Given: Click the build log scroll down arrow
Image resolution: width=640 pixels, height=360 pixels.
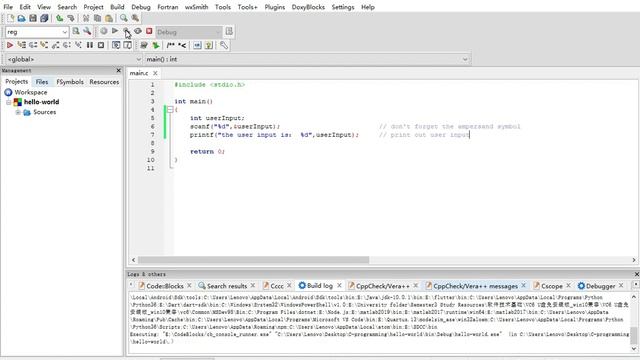Looking at the screenshot, I should pos(633,349).
